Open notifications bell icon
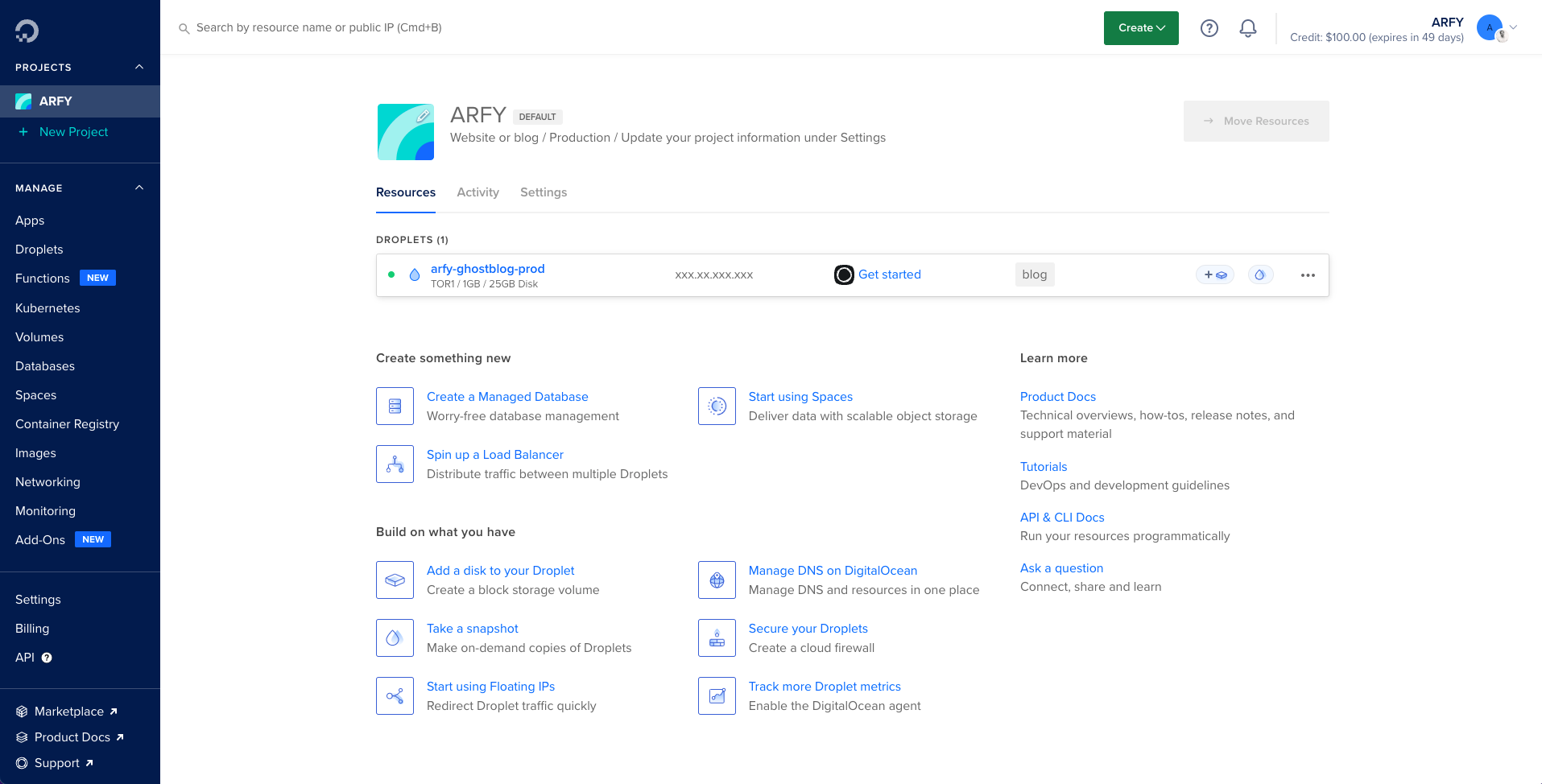 (1247, 28)
